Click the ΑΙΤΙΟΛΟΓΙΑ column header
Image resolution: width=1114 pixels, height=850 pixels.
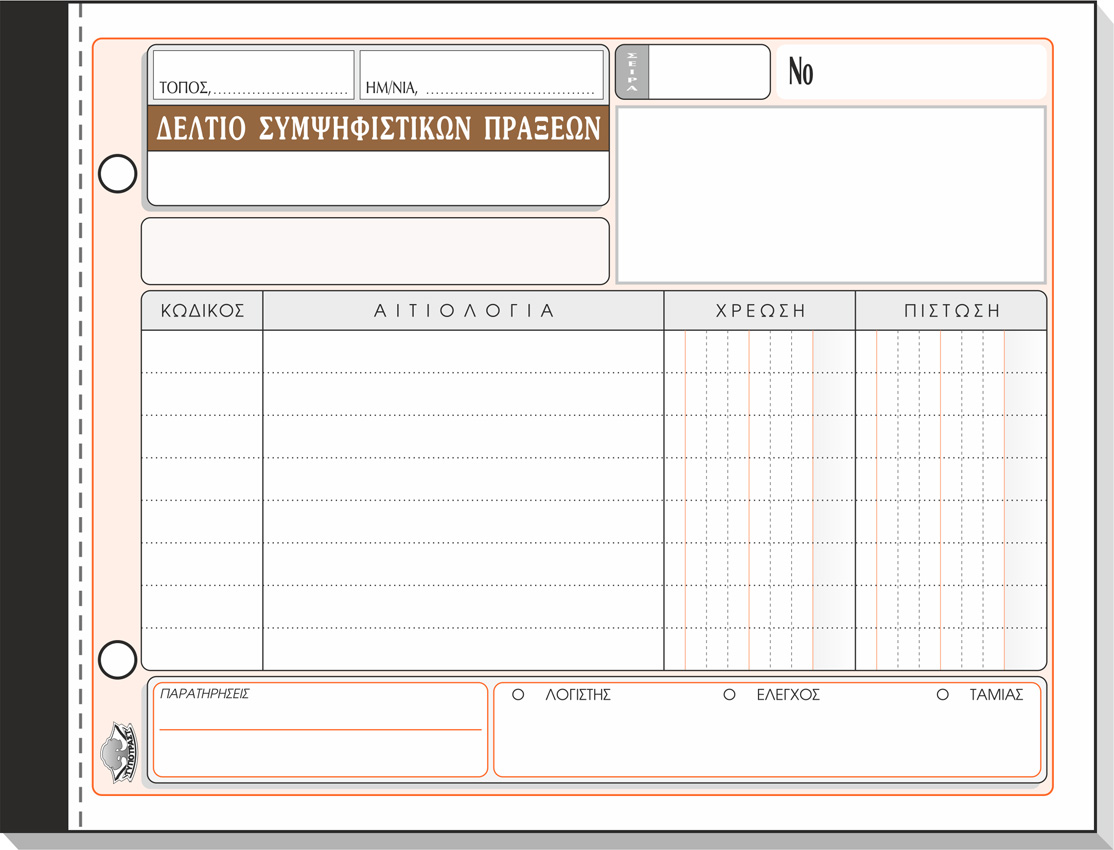click(x=463, y=311)
